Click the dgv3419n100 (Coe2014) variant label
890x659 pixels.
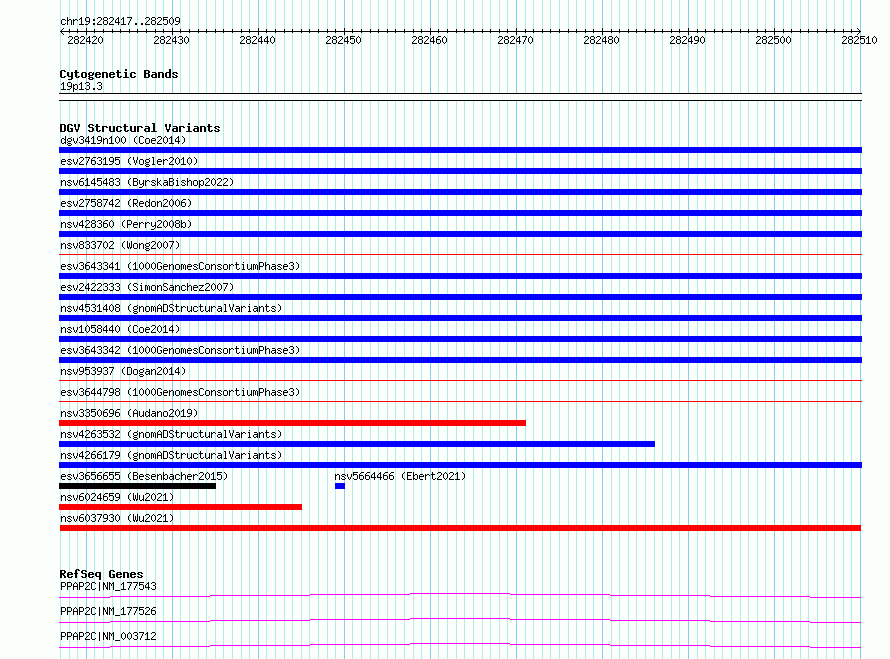click(x=123, y=140)
